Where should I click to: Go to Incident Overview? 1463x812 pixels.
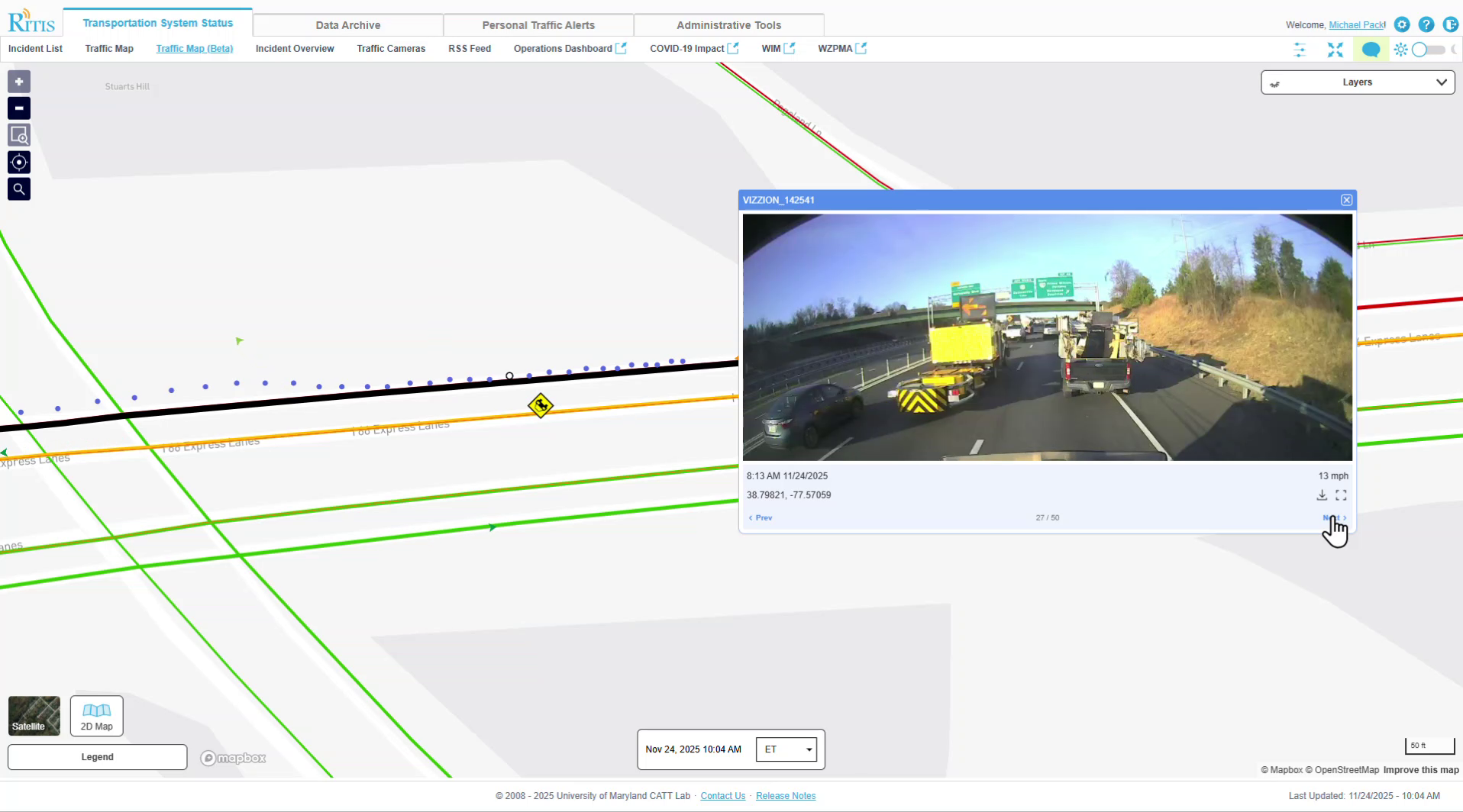[295, 48]
